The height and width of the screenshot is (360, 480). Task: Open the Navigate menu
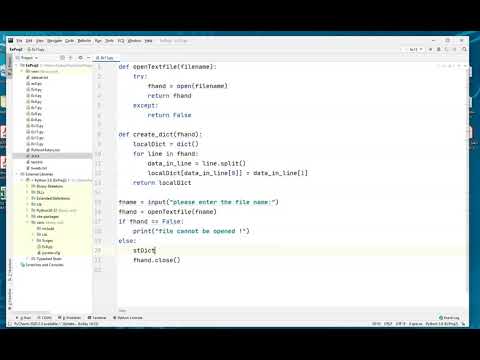point(54,41)
